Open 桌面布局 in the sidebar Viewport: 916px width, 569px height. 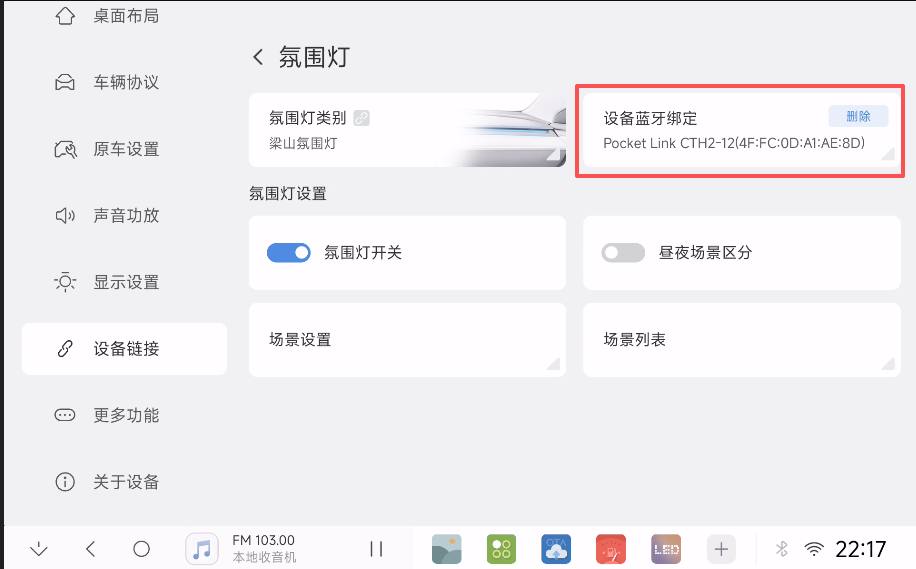124,16
